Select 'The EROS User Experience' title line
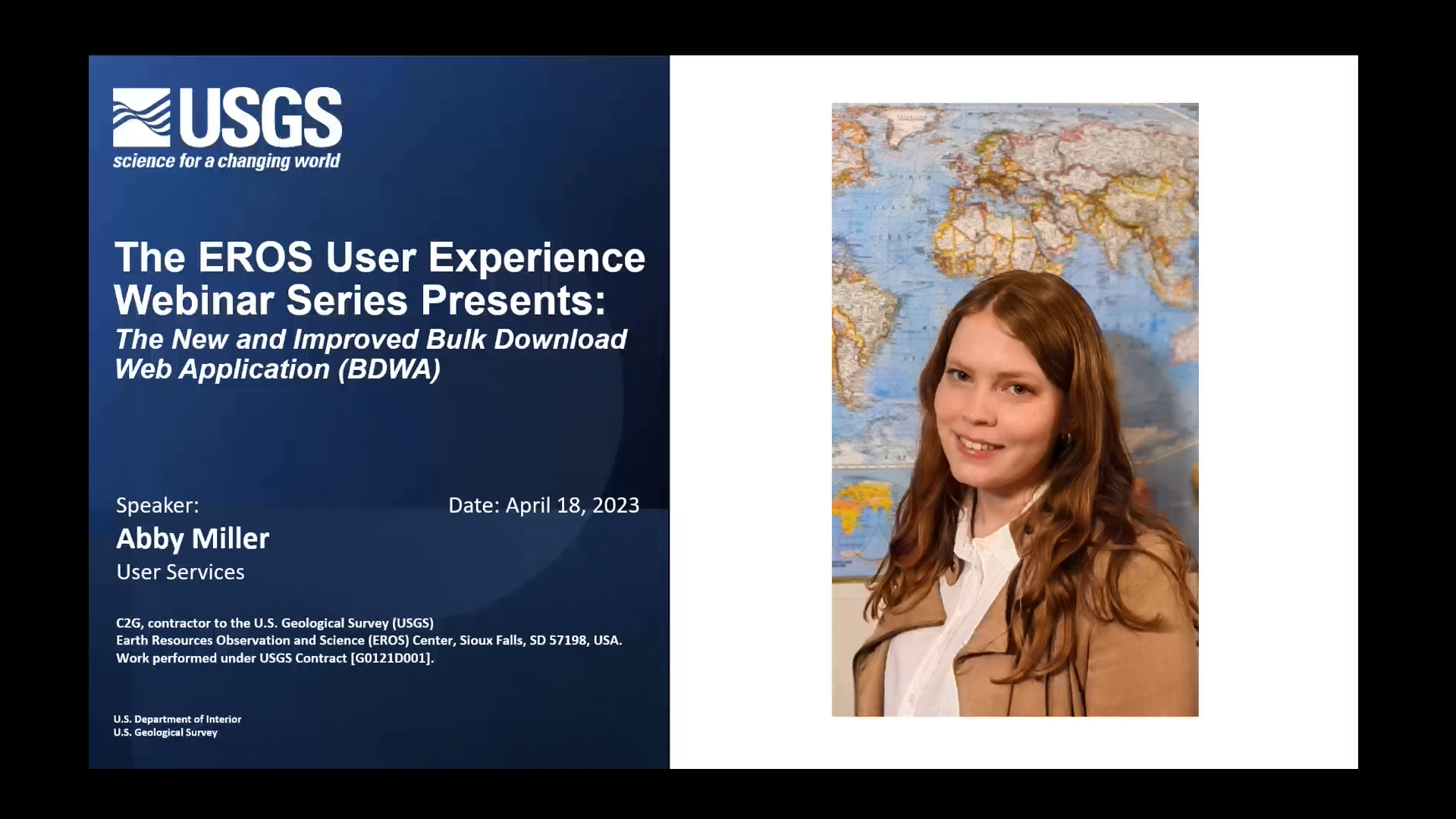This screenshot has height=819, width=1456. [x=379, y=257]
